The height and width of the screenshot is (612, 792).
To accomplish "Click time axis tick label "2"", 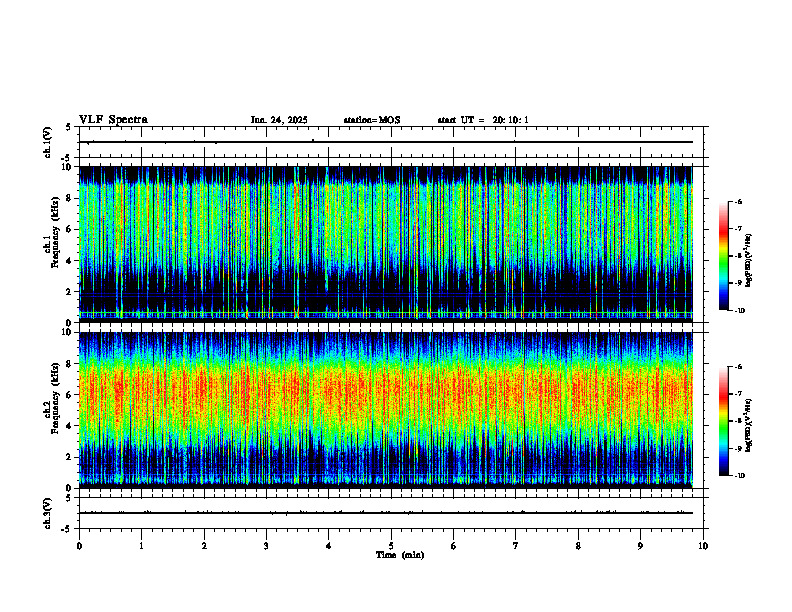I will pos(204,546).
